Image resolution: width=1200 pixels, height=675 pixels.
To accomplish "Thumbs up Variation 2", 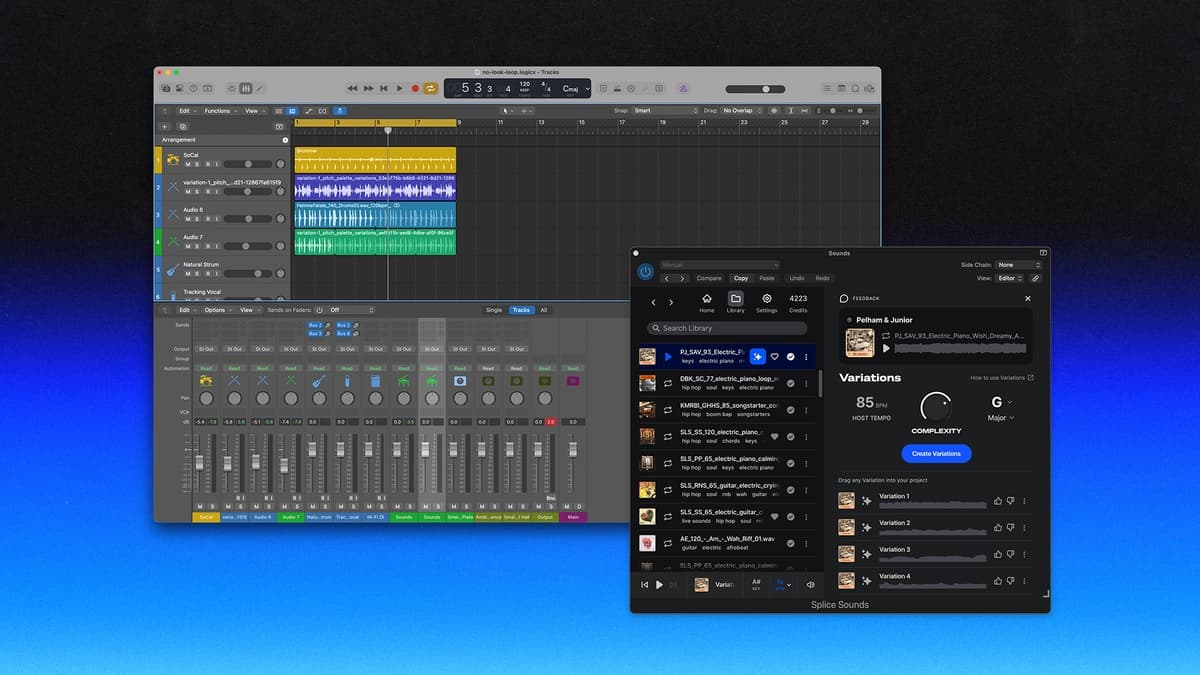I will [998, 527].
